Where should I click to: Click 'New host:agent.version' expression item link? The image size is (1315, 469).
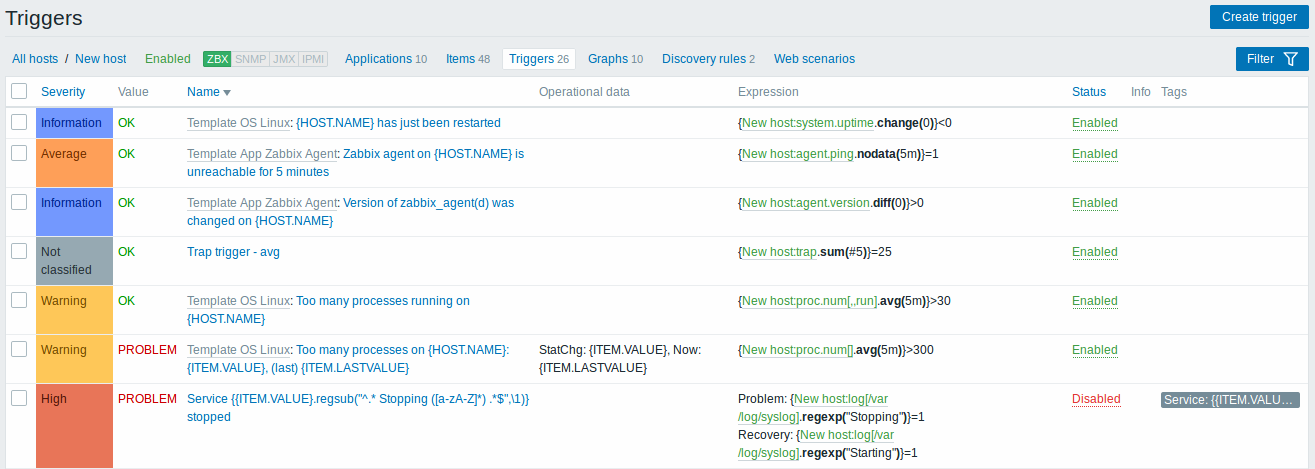tap(806, 203)
